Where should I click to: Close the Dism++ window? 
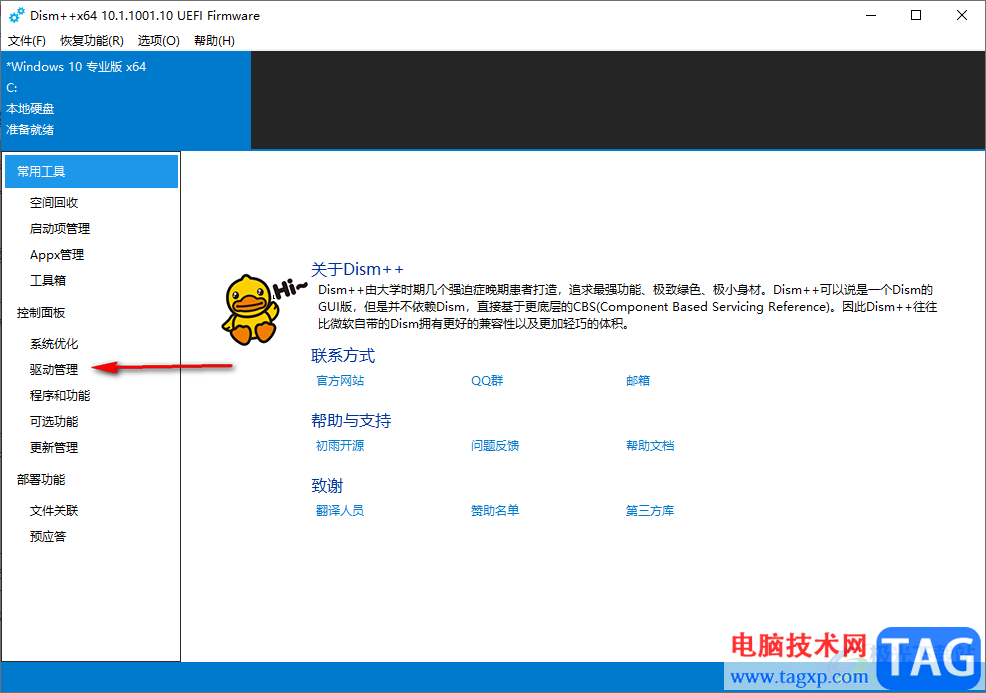pyautogui.click(x=961, y=15)
